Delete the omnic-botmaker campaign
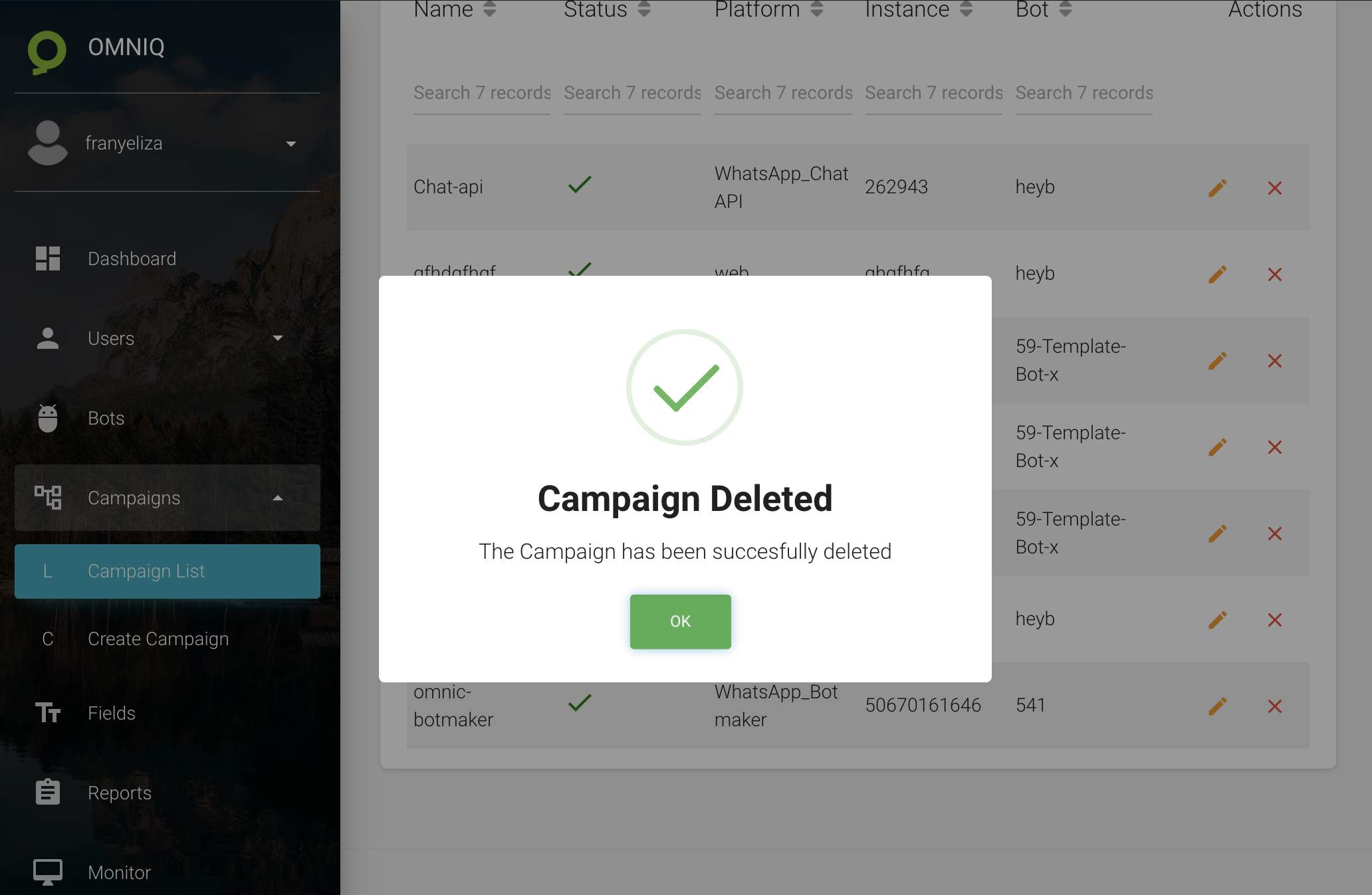The image size is (1372, 895). click(1274, 706)
